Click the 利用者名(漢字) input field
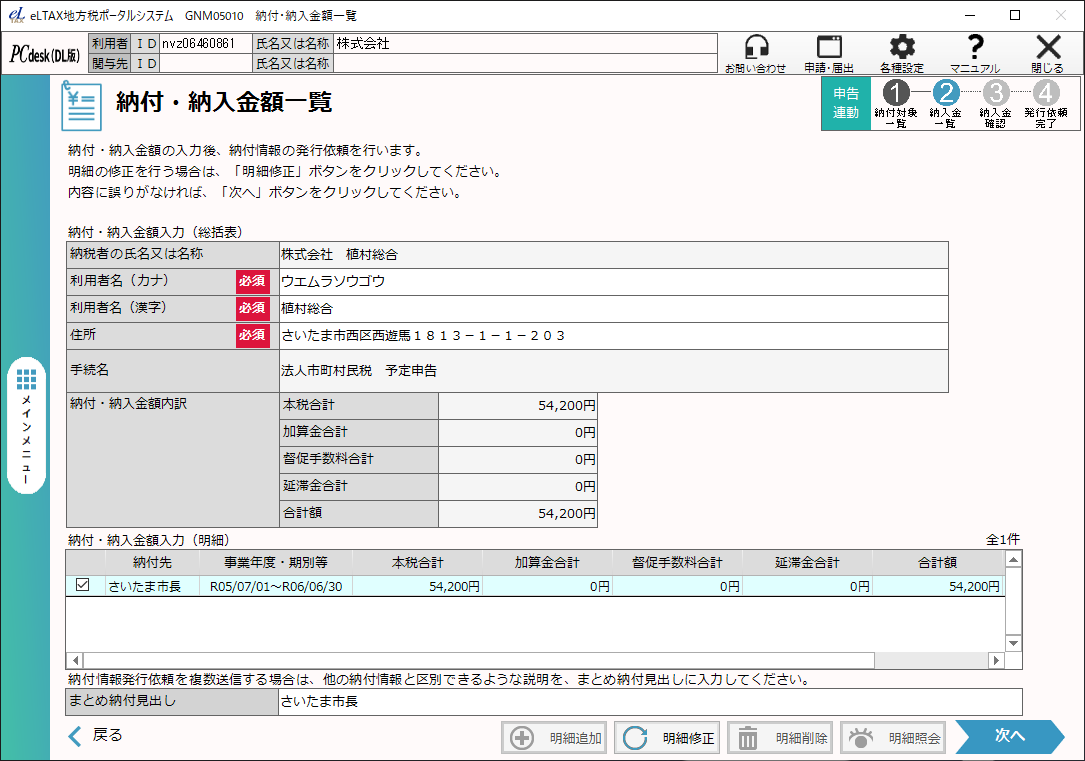The image size is (1085, 761). coord(613,309)
